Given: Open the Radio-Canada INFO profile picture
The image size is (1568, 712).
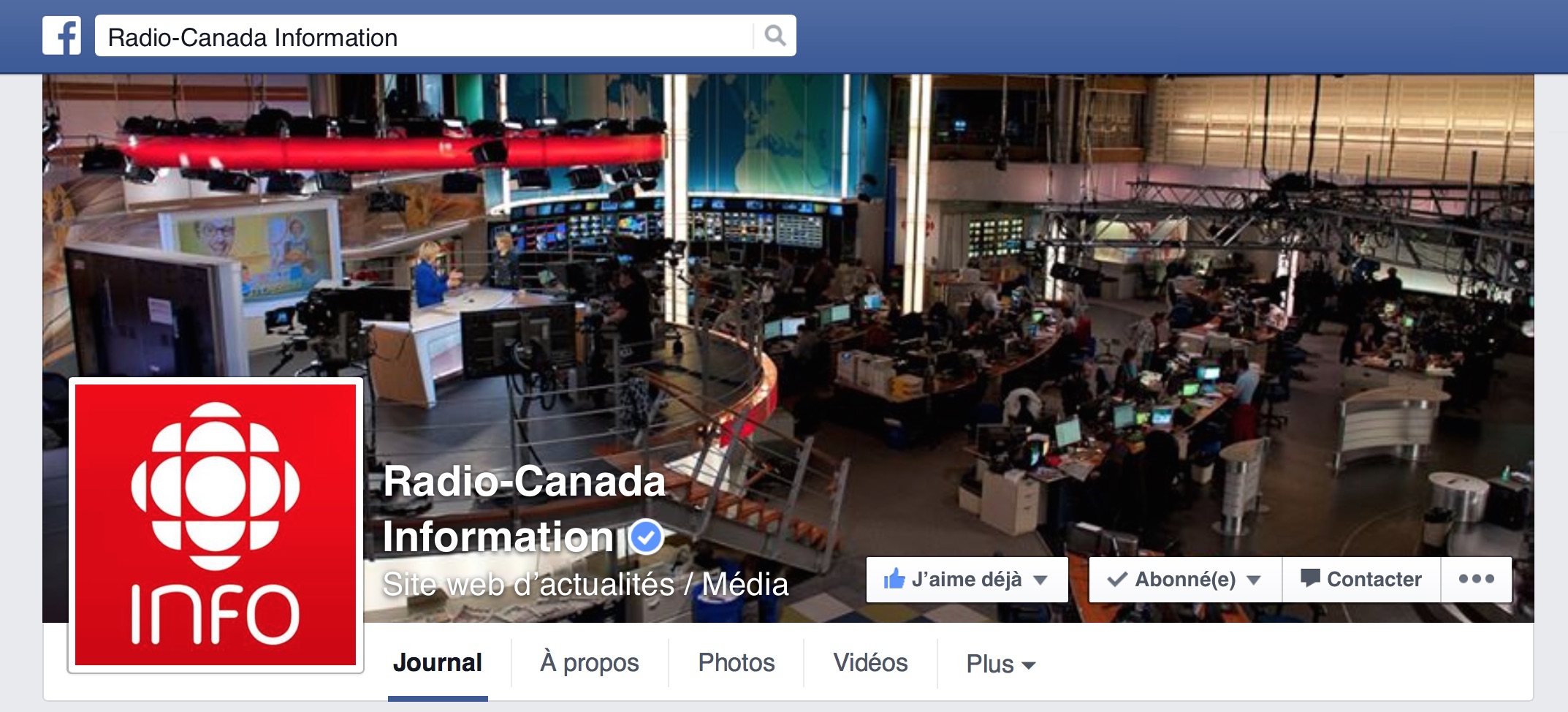Looking at the screenshot, I should tap(216, 525).
